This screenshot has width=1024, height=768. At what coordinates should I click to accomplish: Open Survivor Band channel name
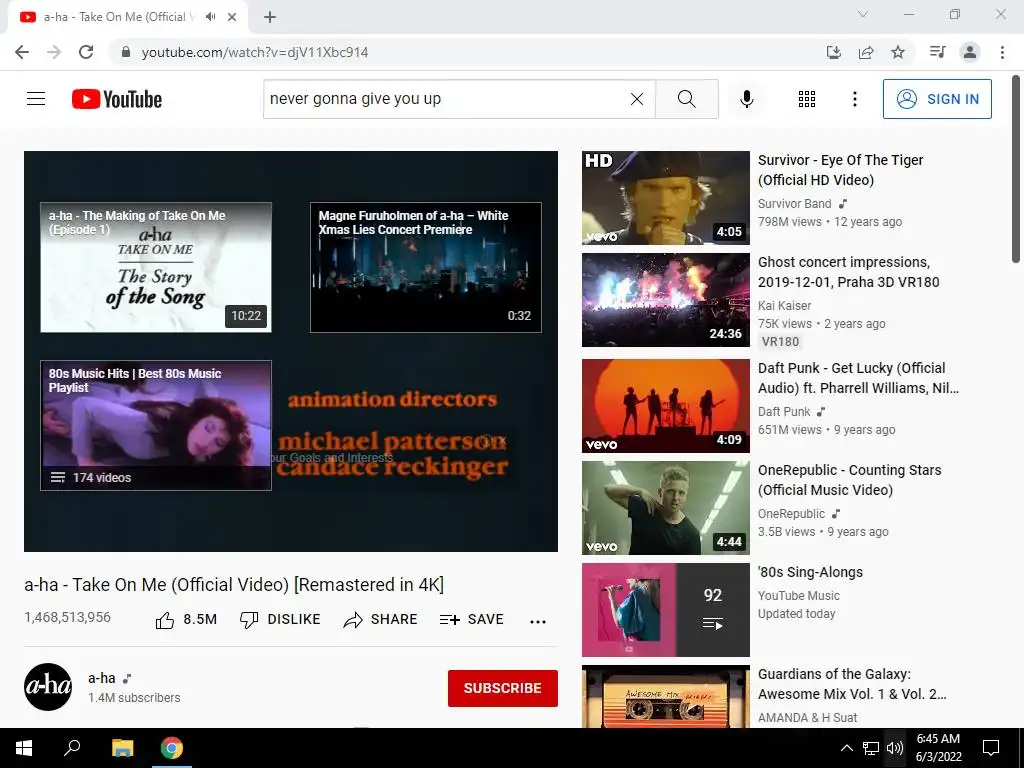(x=794, y=204)
